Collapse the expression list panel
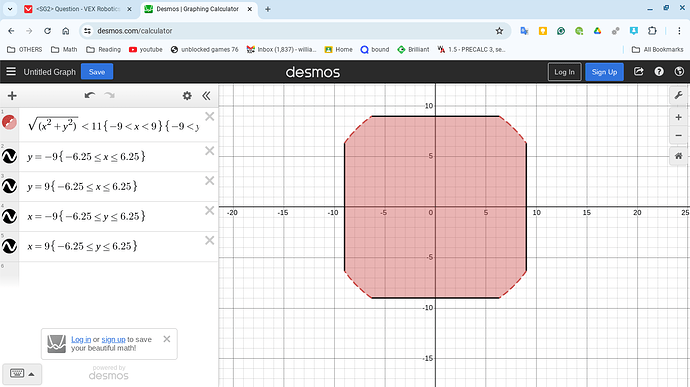This screenshot has width=690, height=387. (206, 96)
